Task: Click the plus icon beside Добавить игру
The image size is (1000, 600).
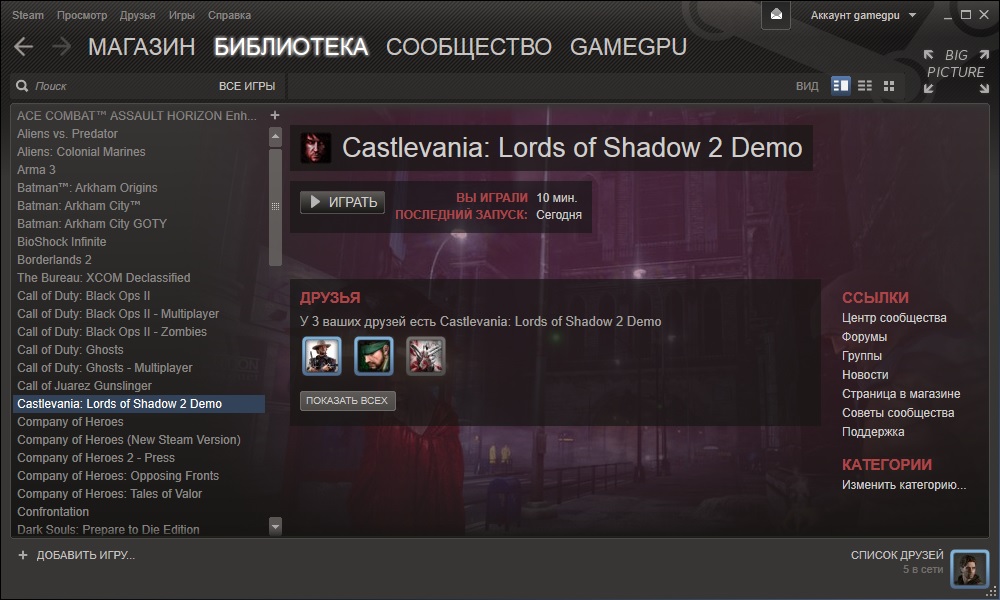Action: pos(23,555)
